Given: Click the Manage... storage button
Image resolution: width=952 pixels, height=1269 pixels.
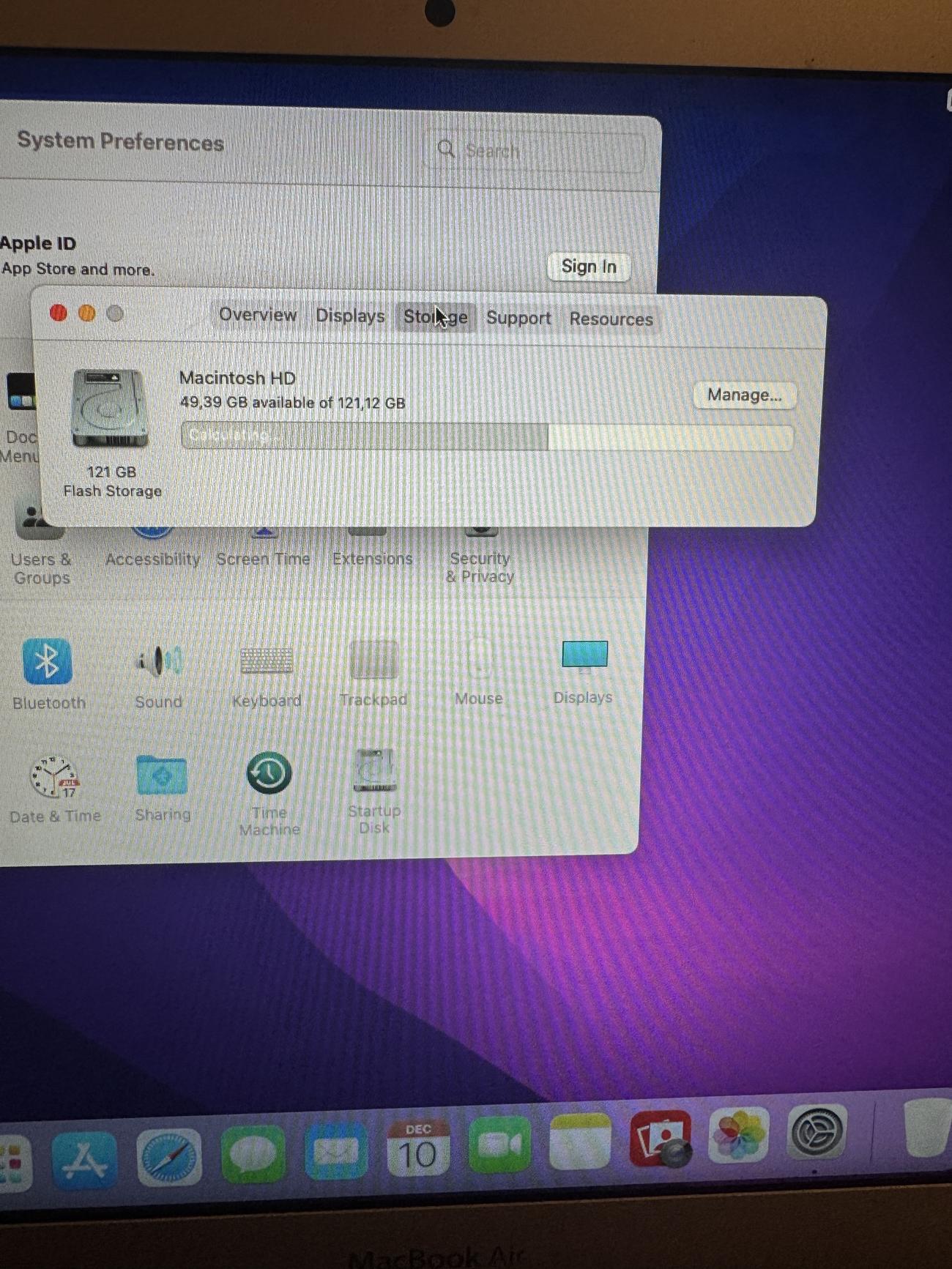Looking at the screenshot, I should (x=744, y=395).
